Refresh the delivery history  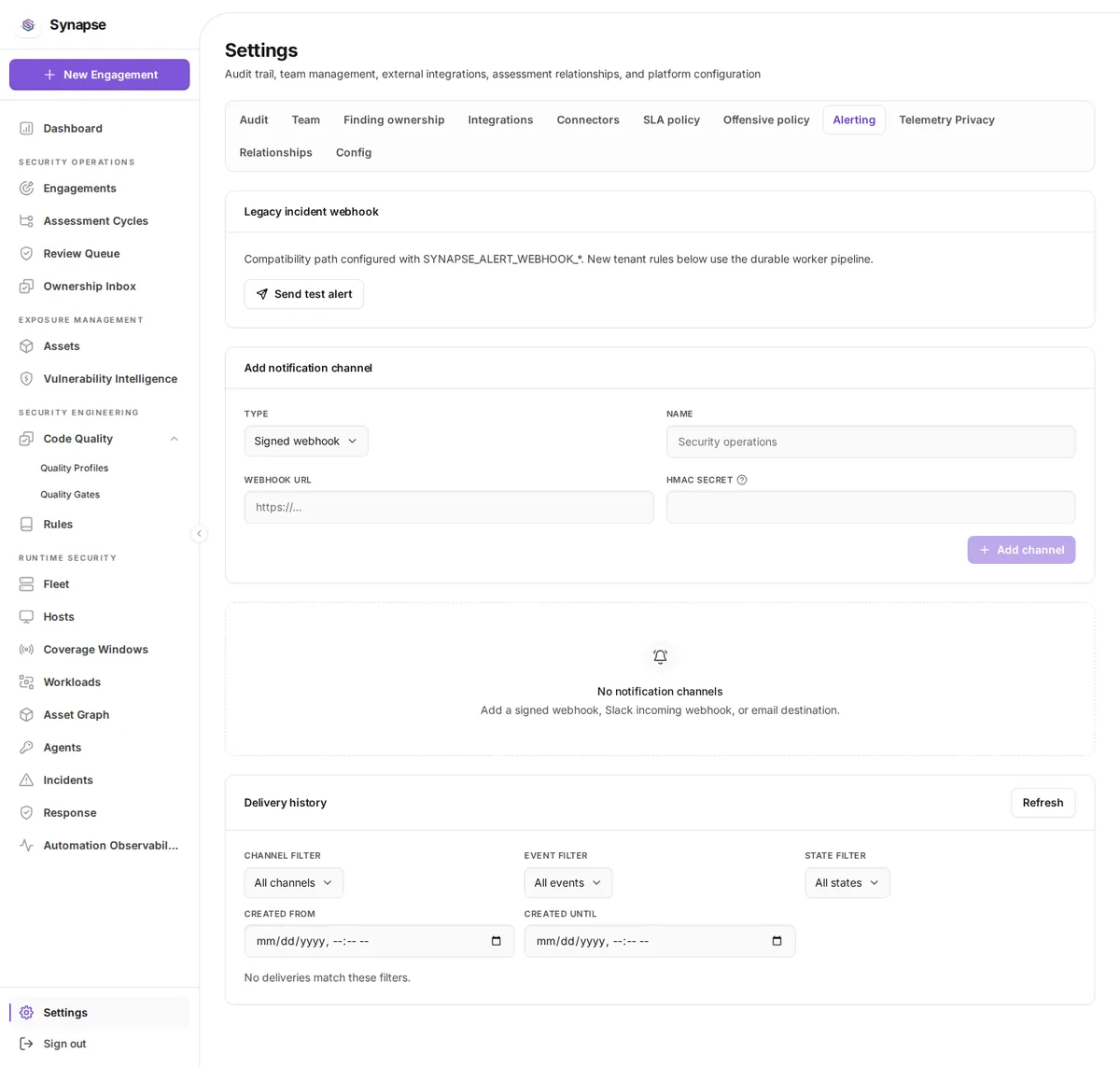pos(1043,803)
